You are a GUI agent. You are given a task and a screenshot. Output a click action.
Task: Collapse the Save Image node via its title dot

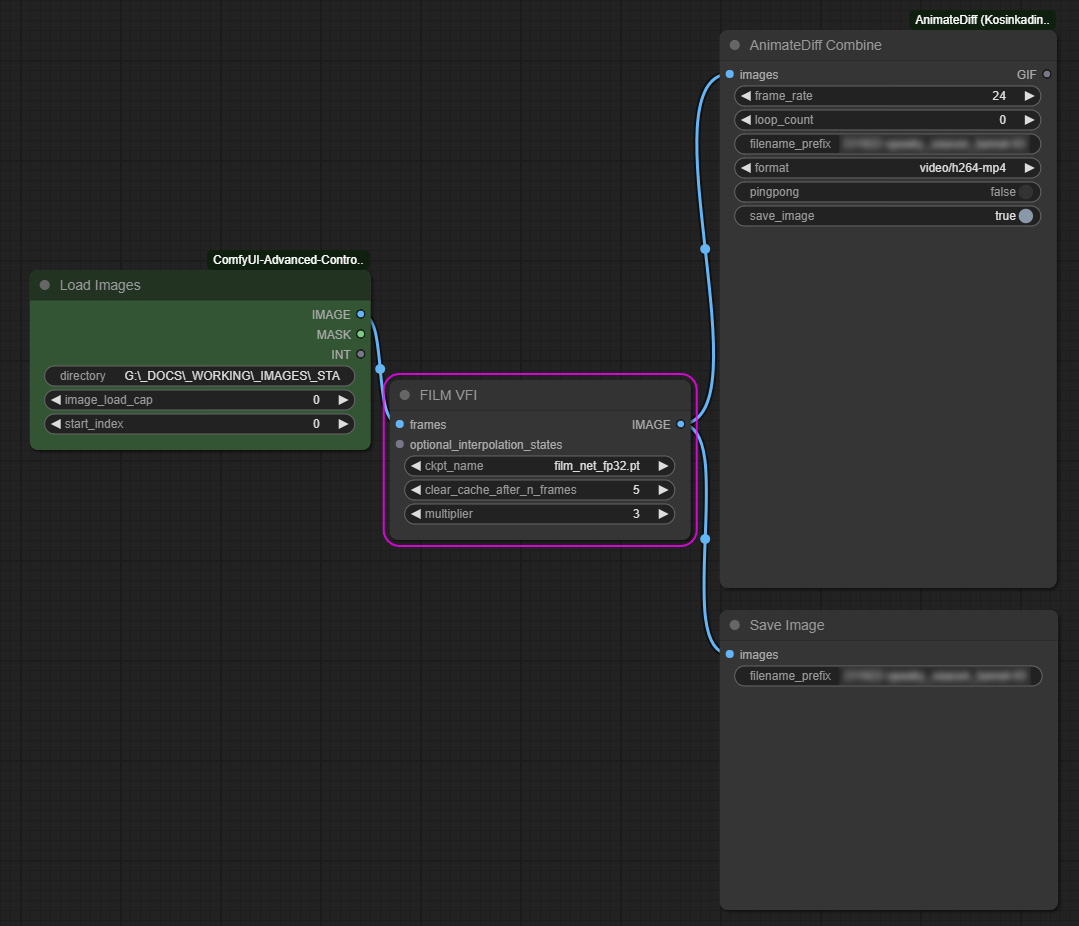coord(734,625)
